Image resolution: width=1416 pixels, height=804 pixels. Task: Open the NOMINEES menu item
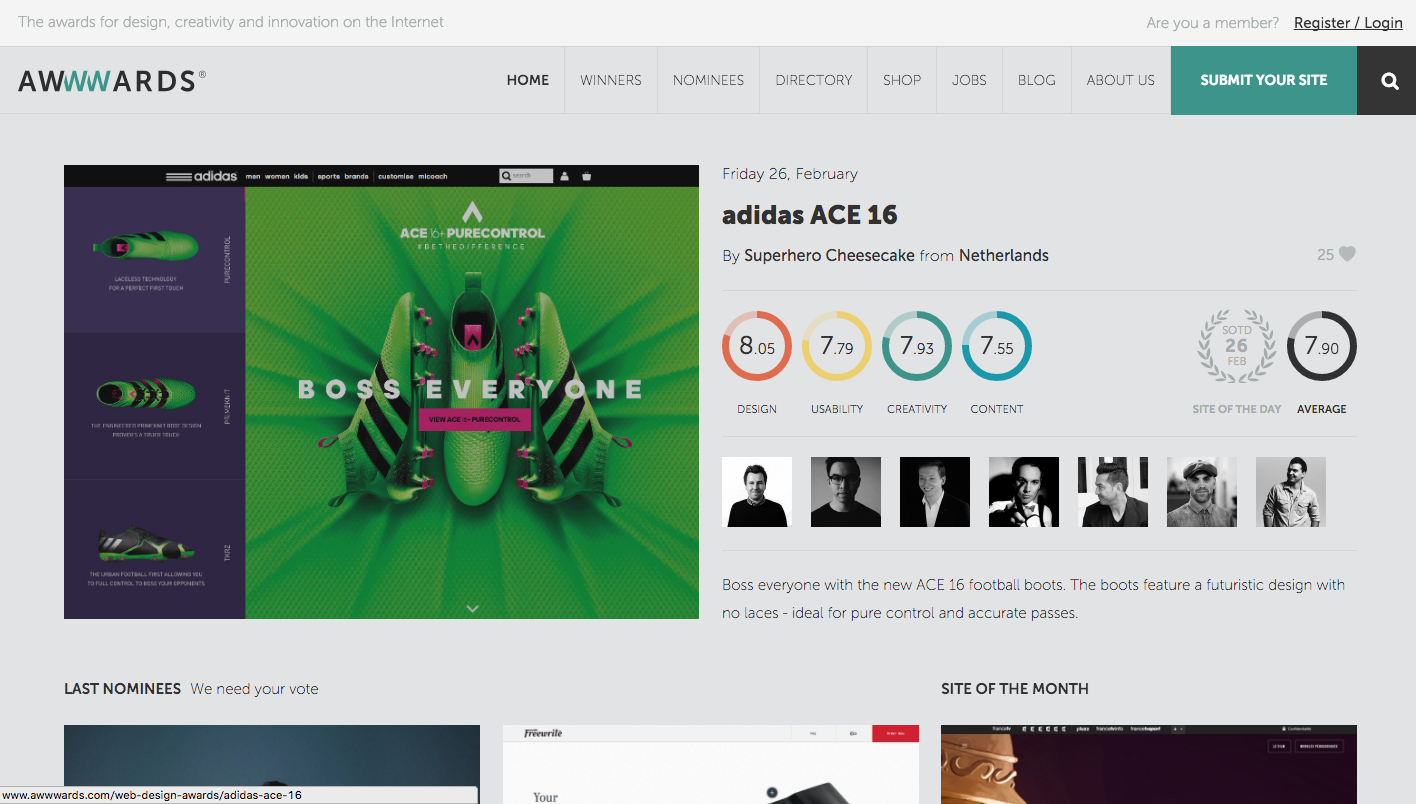tap(708, 80)
